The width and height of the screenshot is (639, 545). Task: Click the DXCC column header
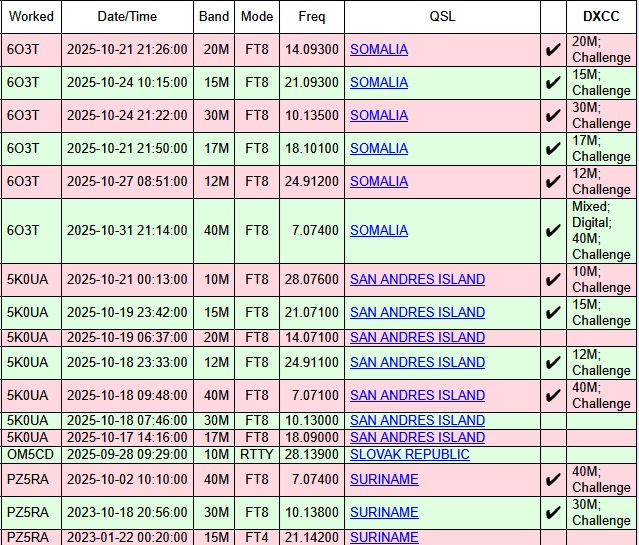(x=601, y=17)
